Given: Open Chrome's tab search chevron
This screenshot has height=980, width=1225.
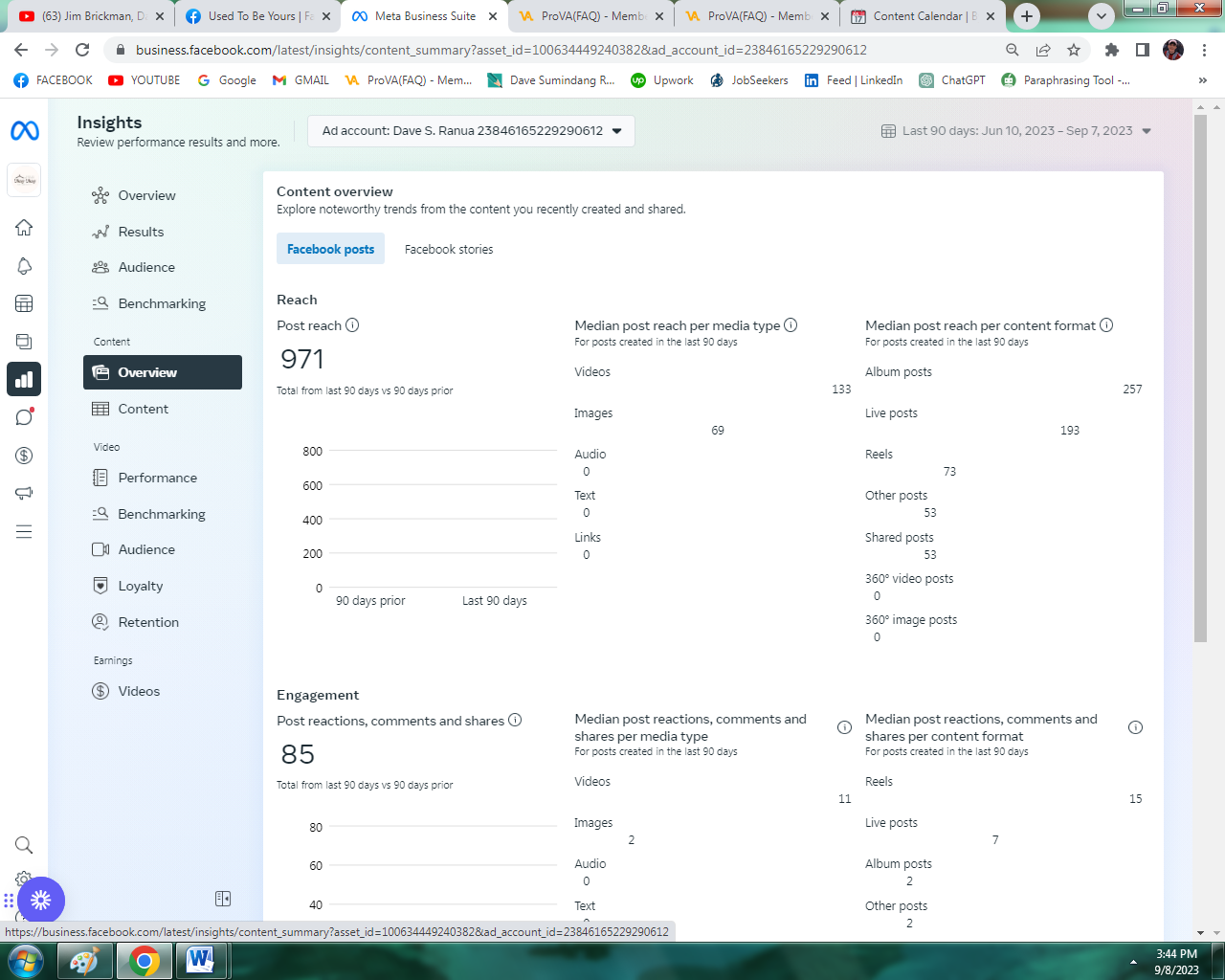Looking at the screenshot, I should (1101, 16).
